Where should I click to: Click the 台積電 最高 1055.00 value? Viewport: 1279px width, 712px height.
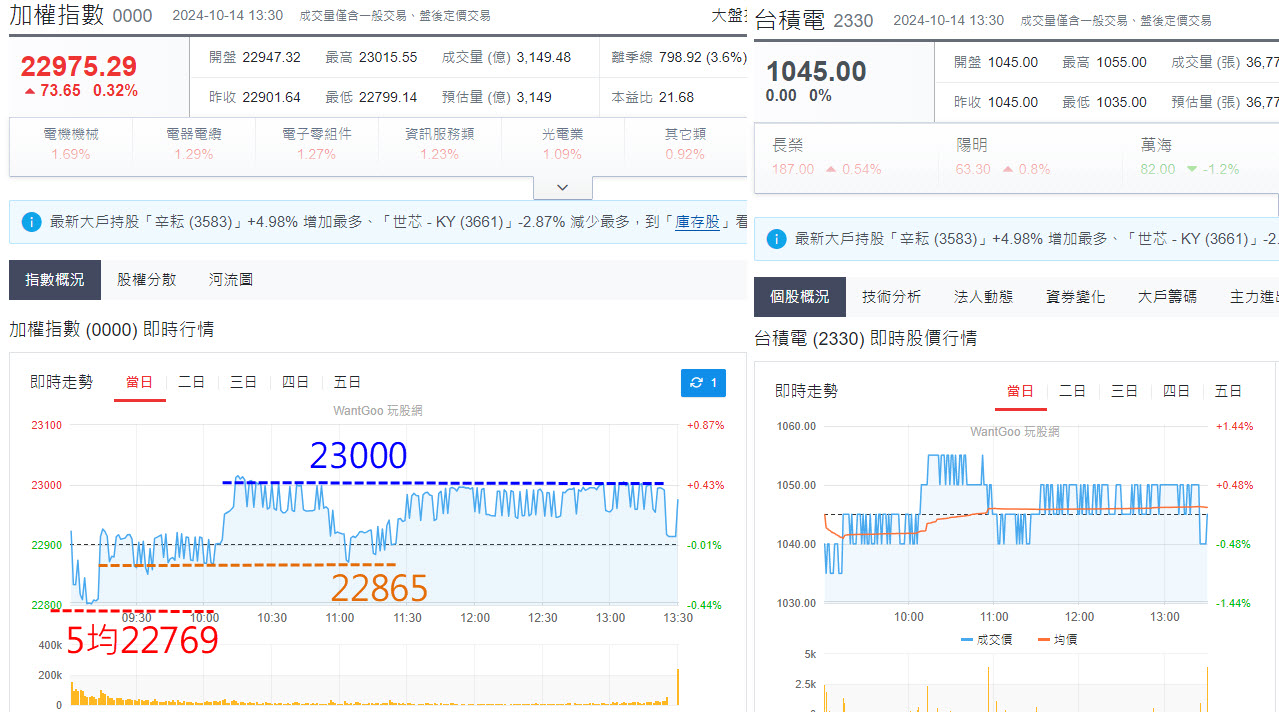click(1121, 62)
